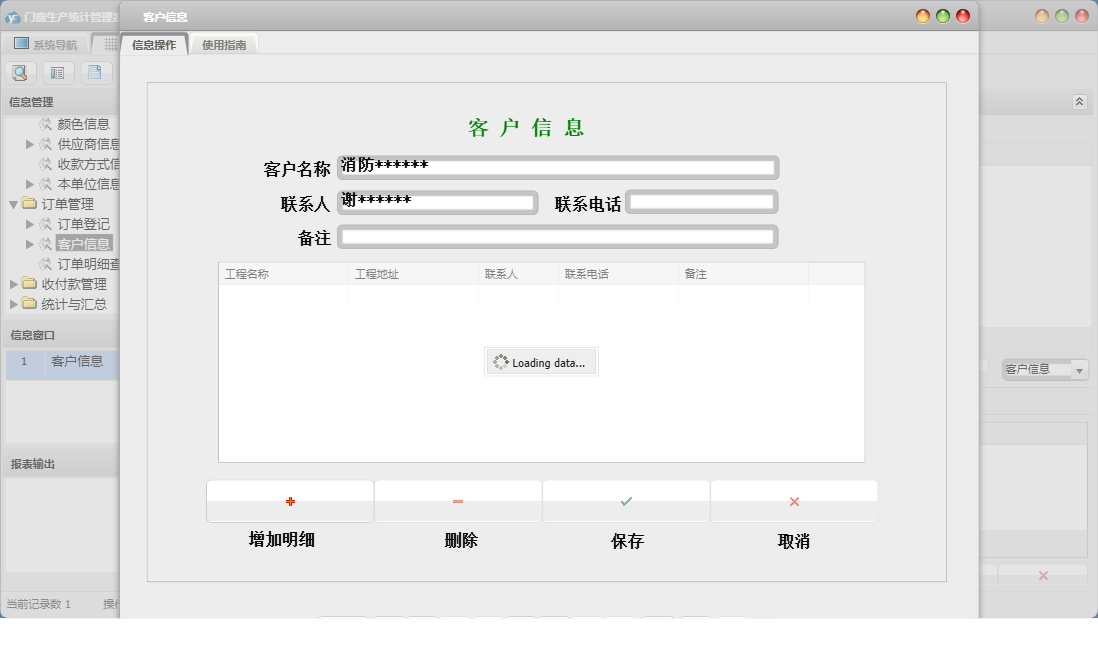Expand the 统计与汇总 folder
Viewport: 1098px width, 655px height.
[x=14, y=304]
